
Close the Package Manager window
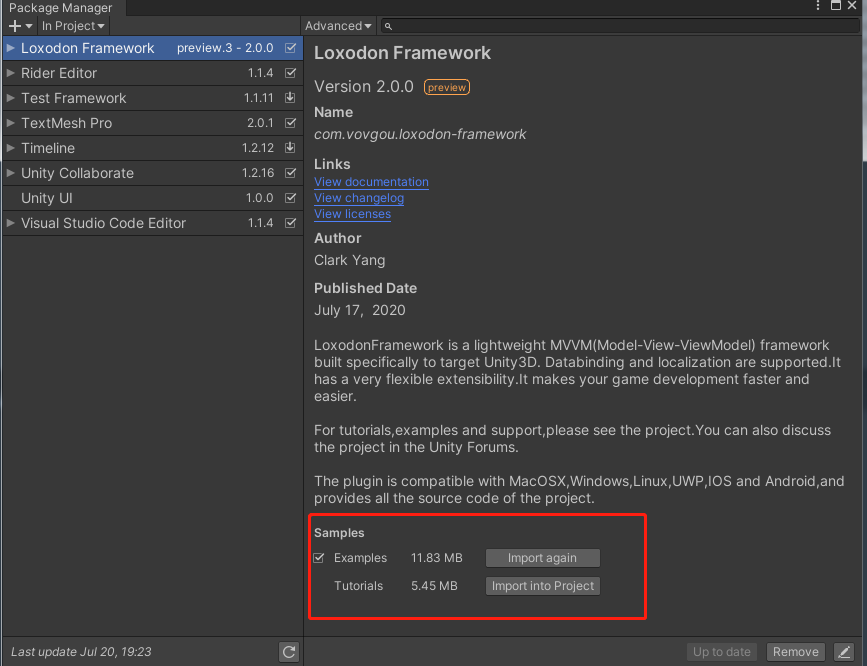pos(852,6)
